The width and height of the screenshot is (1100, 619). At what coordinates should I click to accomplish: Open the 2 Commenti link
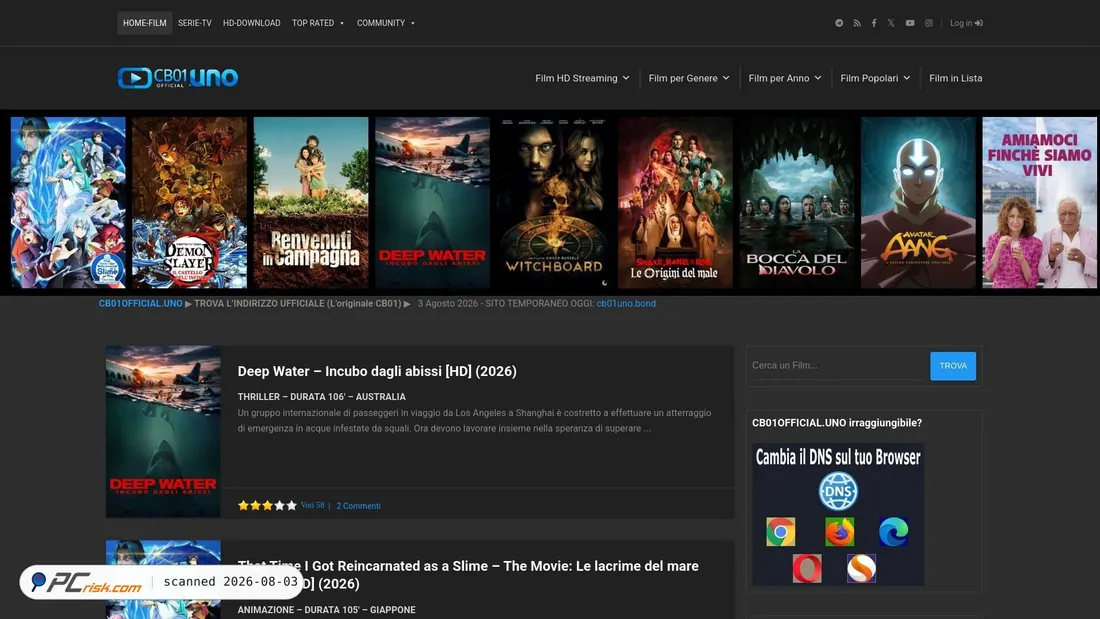pyautogui.click(x=358, y=505)
